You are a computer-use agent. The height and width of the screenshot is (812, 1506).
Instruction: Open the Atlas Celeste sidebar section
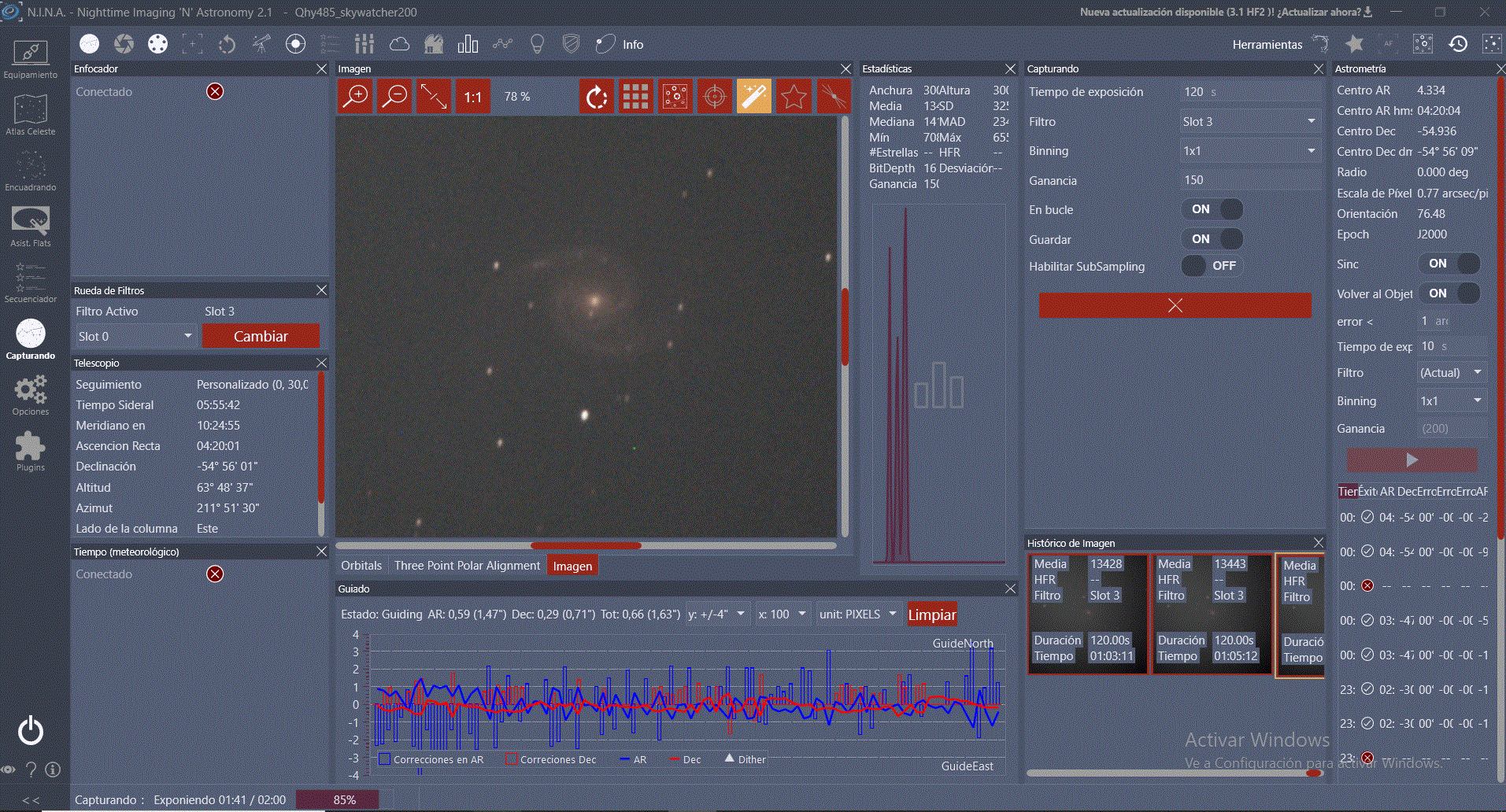(31, 115)
